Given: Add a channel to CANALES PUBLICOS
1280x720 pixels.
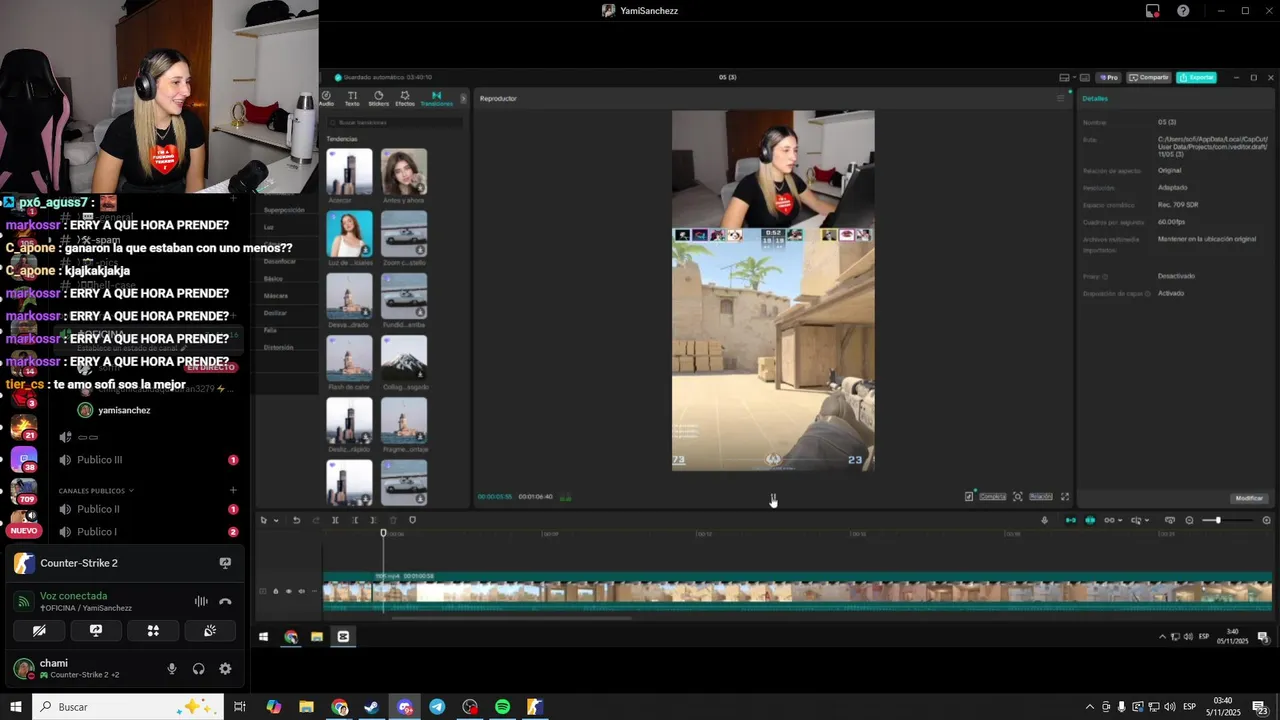Looking at the screenshot, I should point(233,490).
